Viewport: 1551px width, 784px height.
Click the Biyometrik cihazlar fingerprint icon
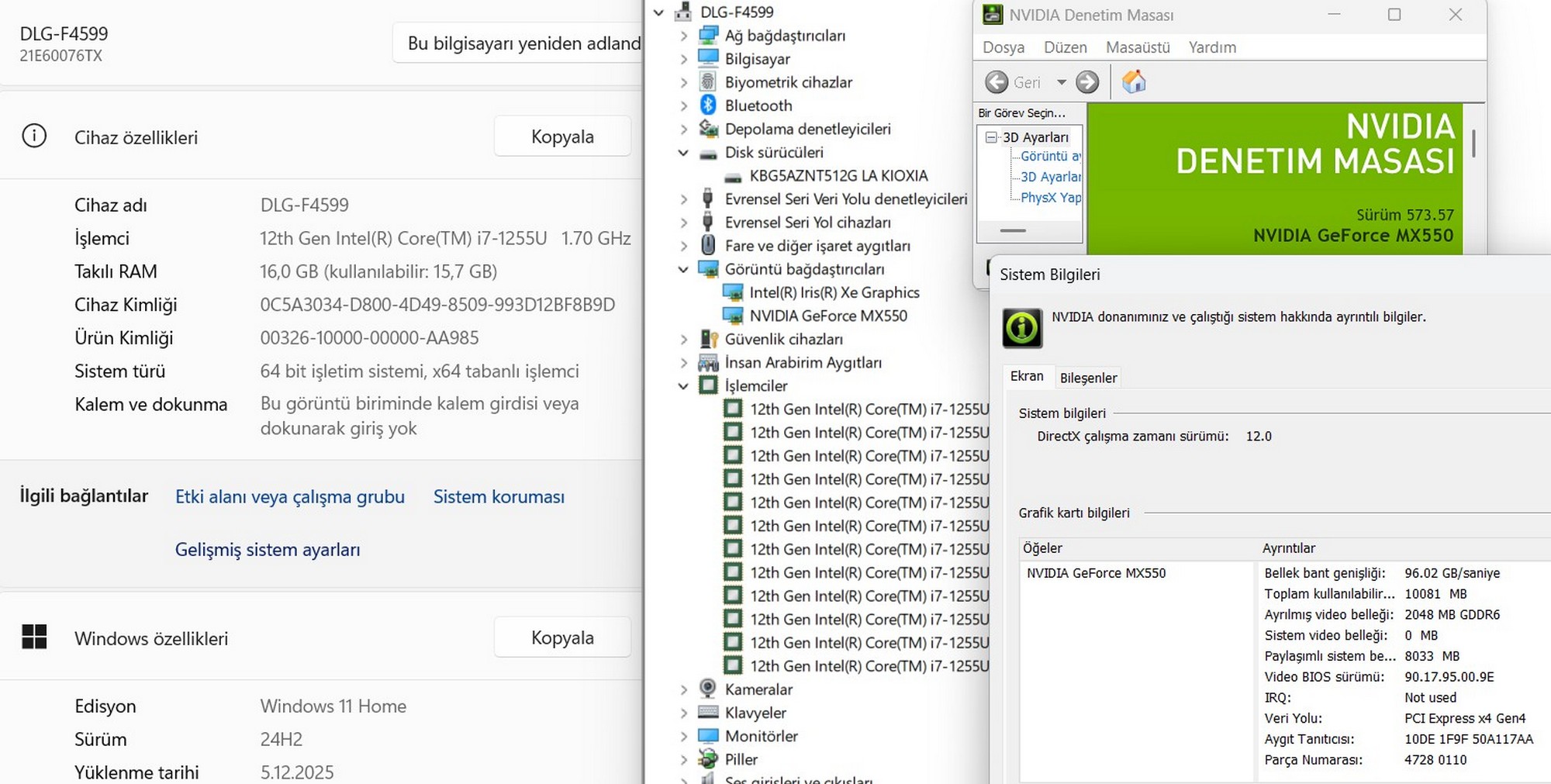tap(708, 82)
